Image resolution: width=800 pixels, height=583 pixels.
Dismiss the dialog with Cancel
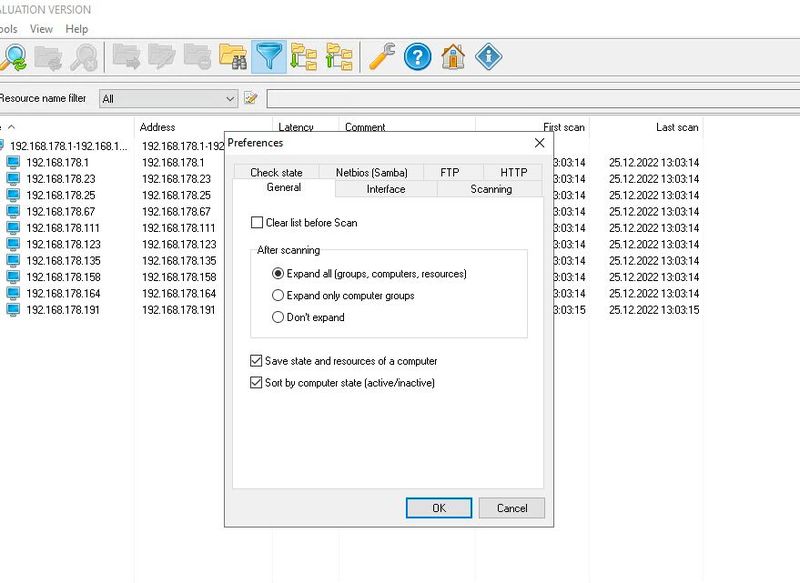(511, 508)
